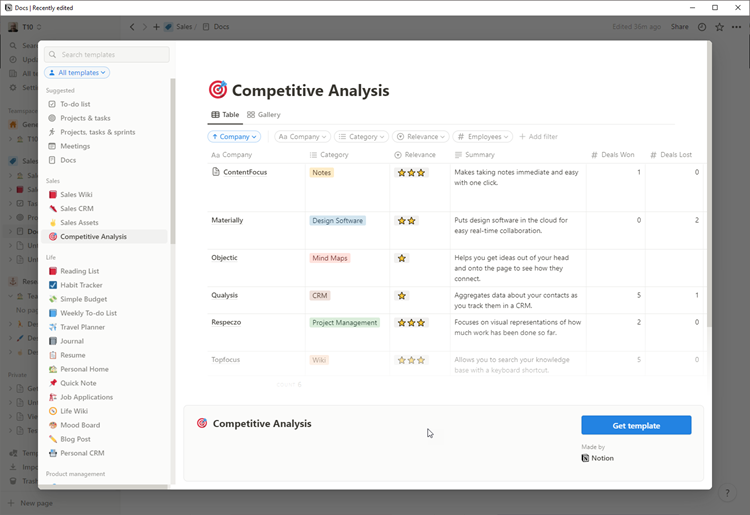Open the Employees filter dropdown
This screenshot has width=750, height=515.
pyautogui.click(x=482, y=137)
